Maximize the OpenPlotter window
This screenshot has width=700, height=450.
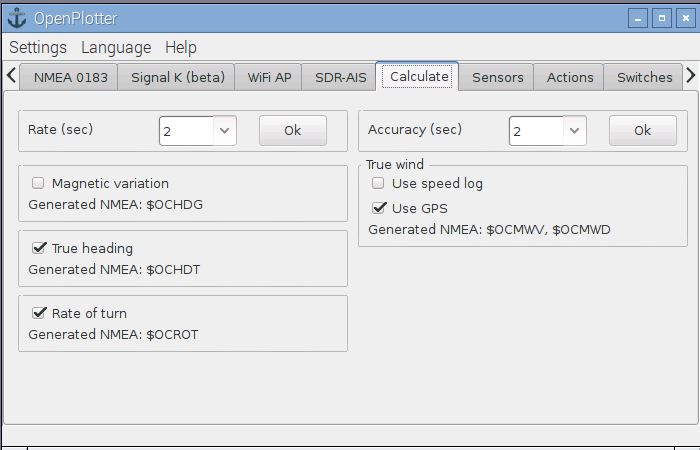(662, 18)
